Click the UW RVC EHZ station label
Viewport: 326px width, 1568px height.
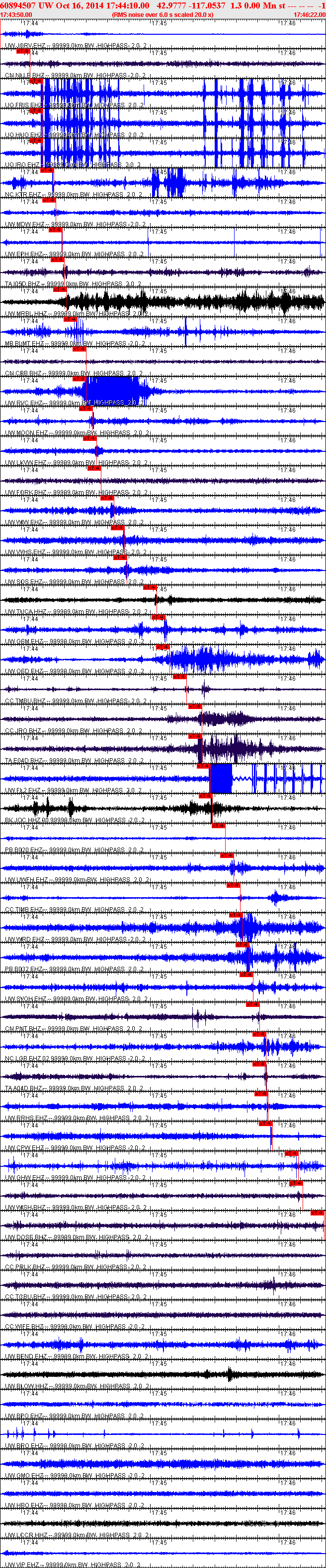pyautogui.click(x=24, y=404)
